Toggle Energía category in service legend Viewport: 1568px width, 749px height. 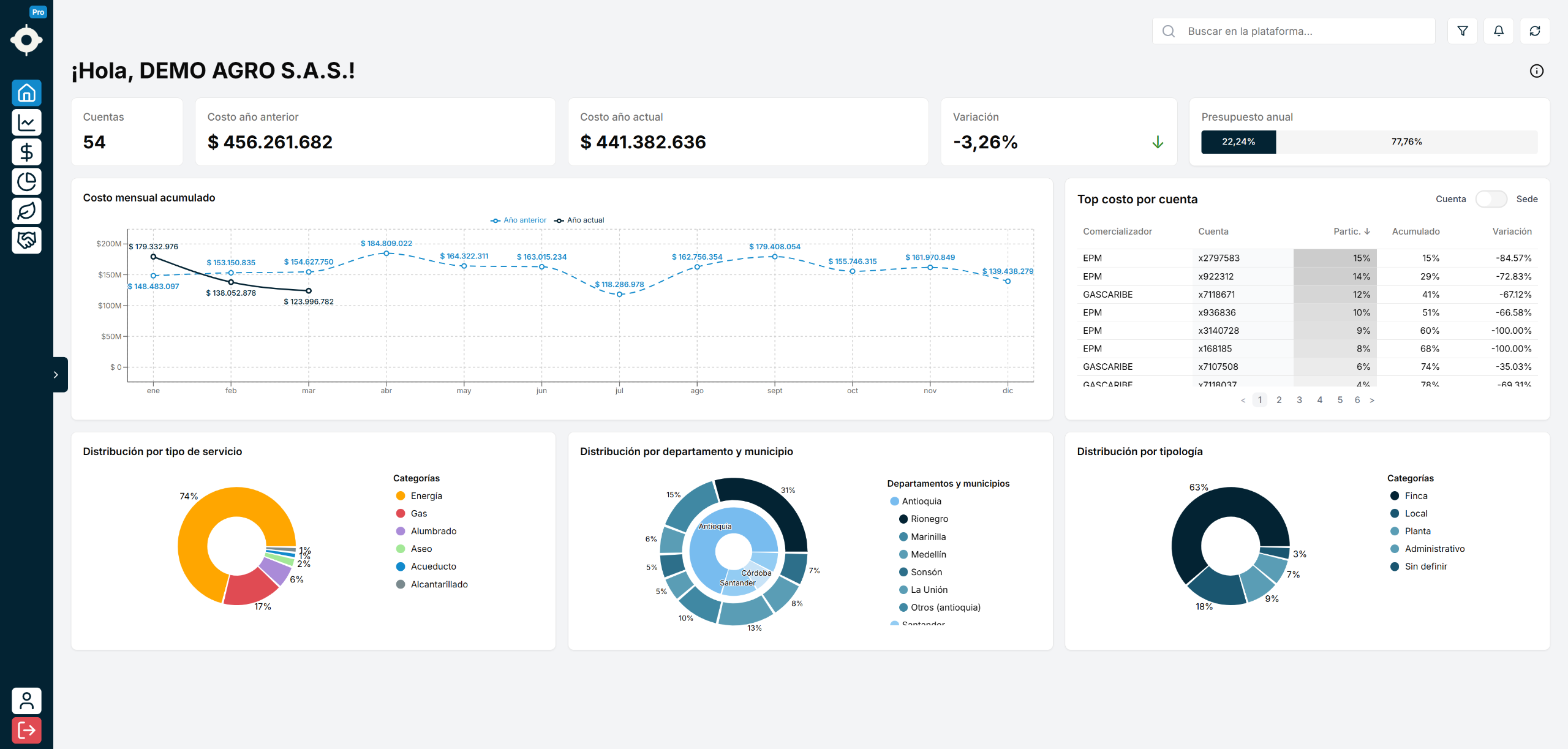tap(426, 496)
